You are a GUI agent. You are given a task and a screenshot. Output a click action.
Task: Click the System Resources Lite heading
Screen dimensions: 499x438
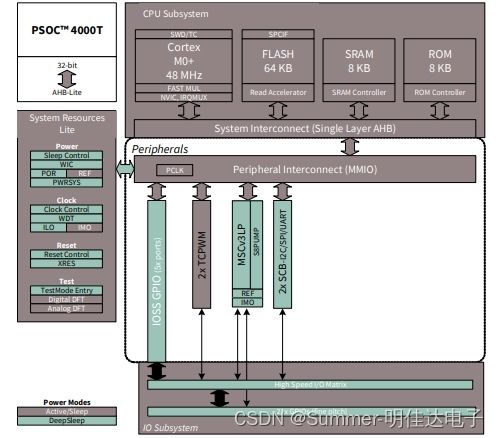click(x=67, y=124)
